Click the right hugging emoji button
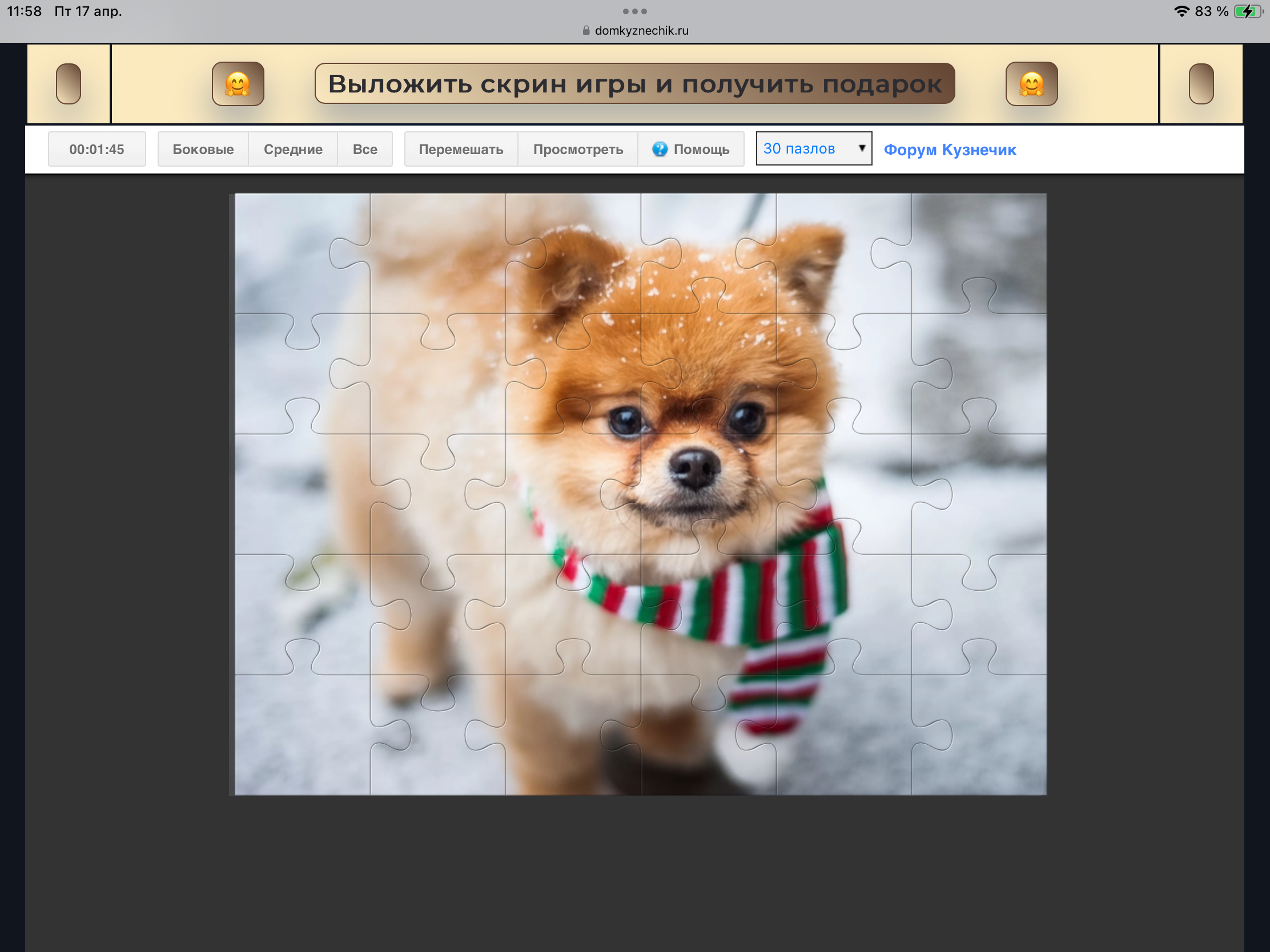Image resolution: width=1270 pixels, height=952 pixels. tap(1031, 84)
